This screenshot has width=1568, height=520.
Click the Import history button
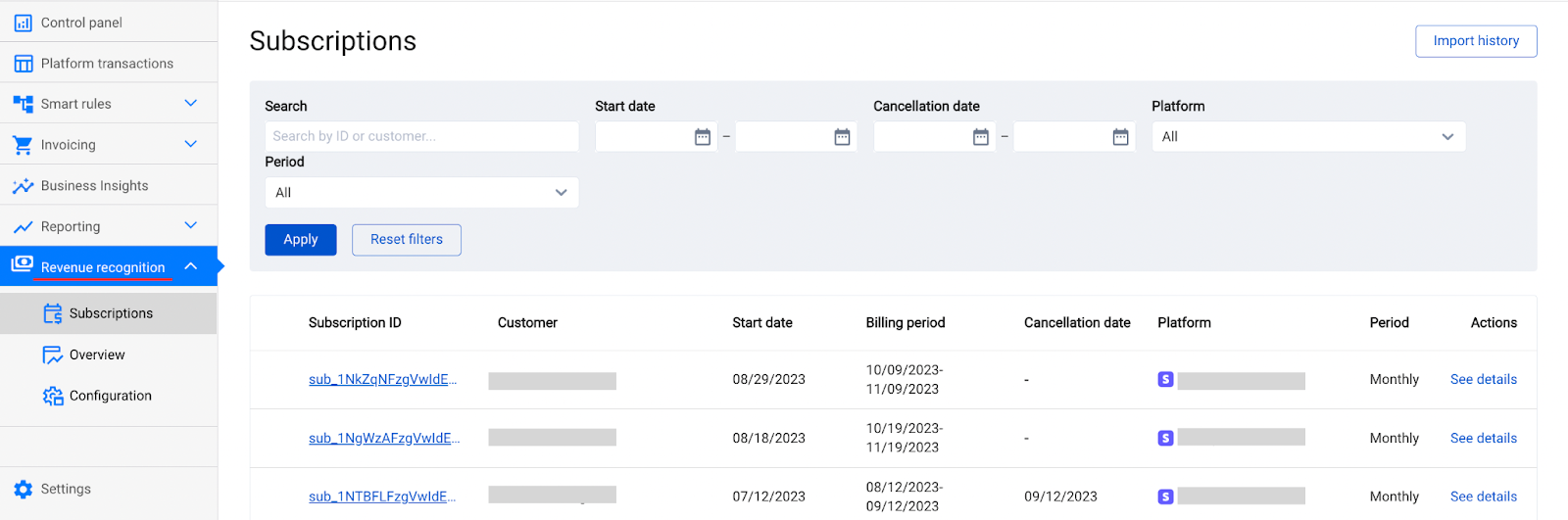1475,41
